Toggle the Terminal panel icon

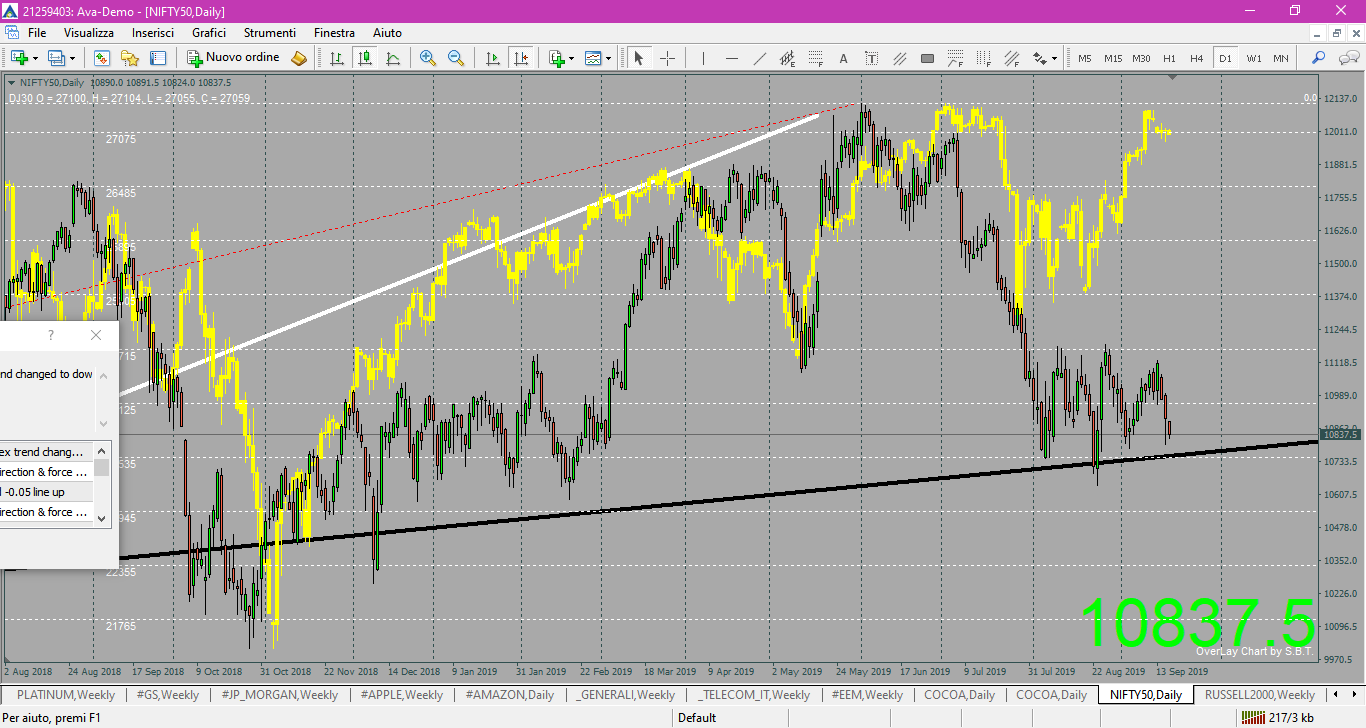[158, 58]
